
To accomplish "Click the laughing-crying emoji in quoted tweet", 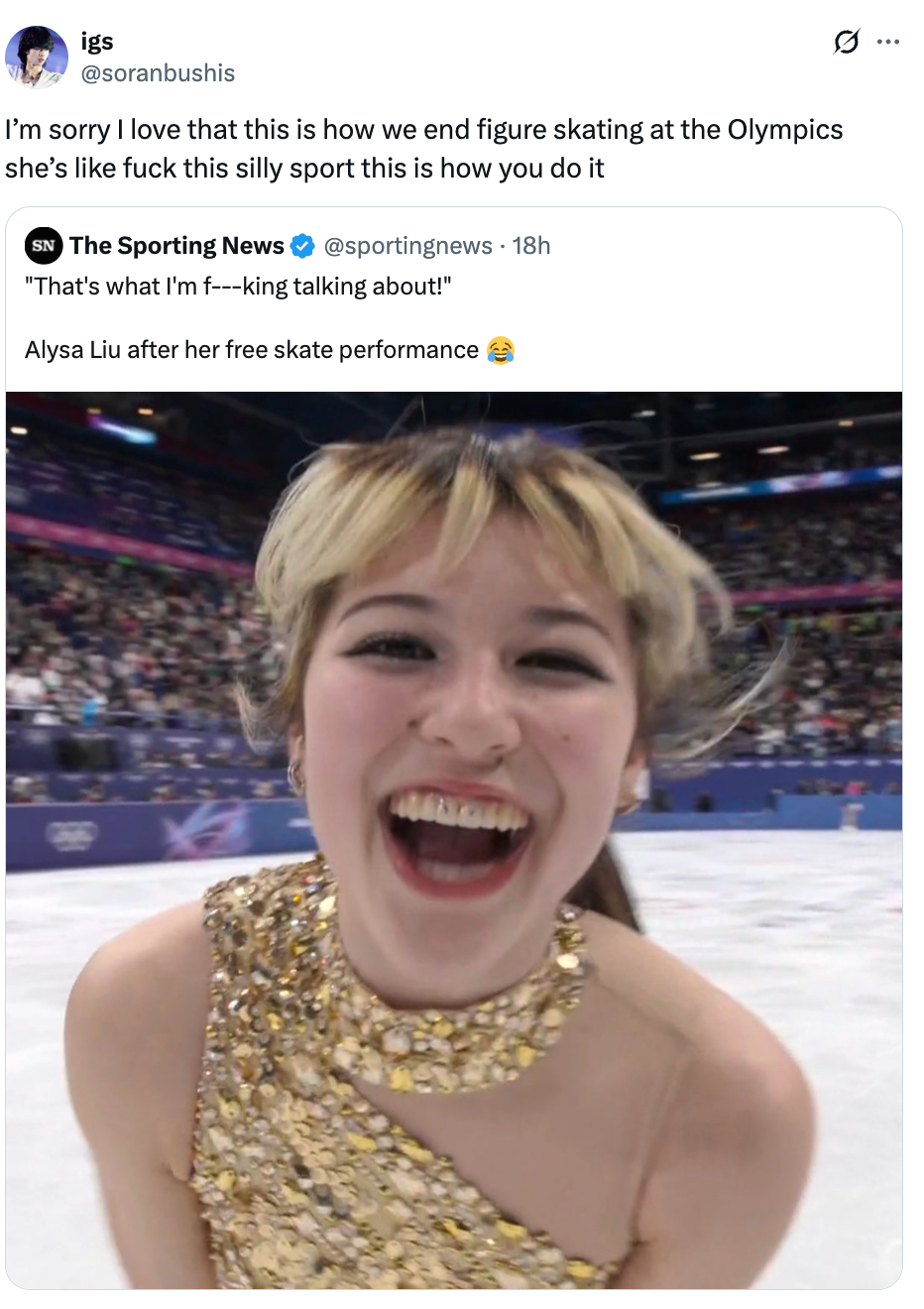I will point(501,351).
